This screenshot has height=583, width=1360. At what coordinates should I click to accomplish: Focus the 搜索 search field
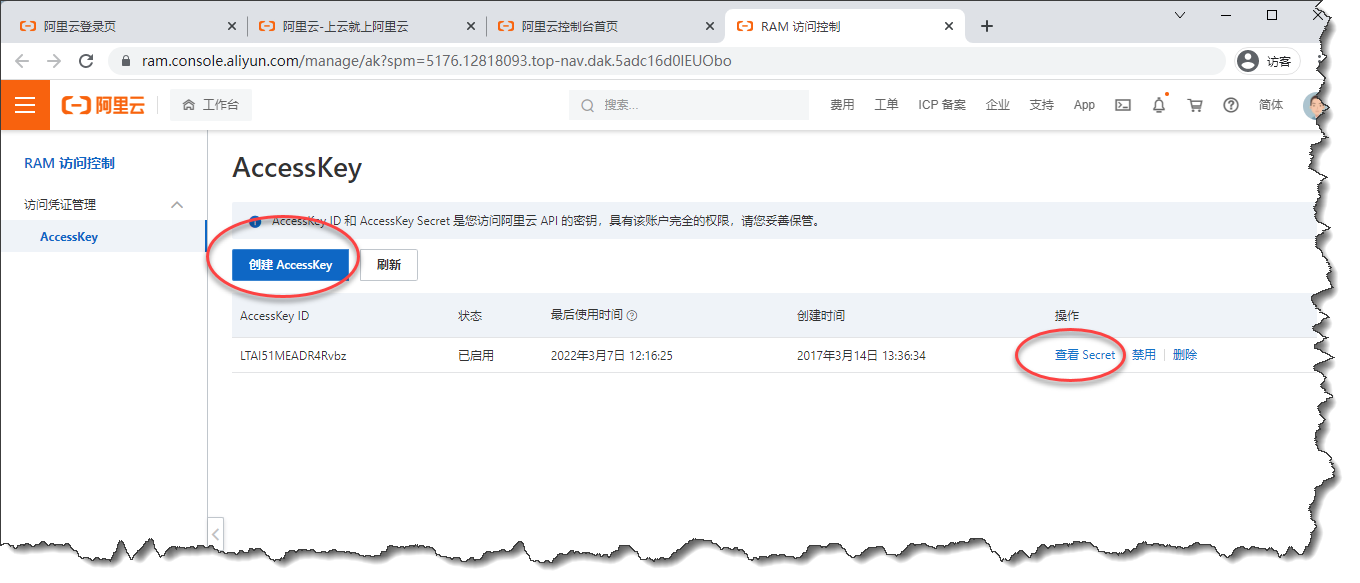coord(689,105)
